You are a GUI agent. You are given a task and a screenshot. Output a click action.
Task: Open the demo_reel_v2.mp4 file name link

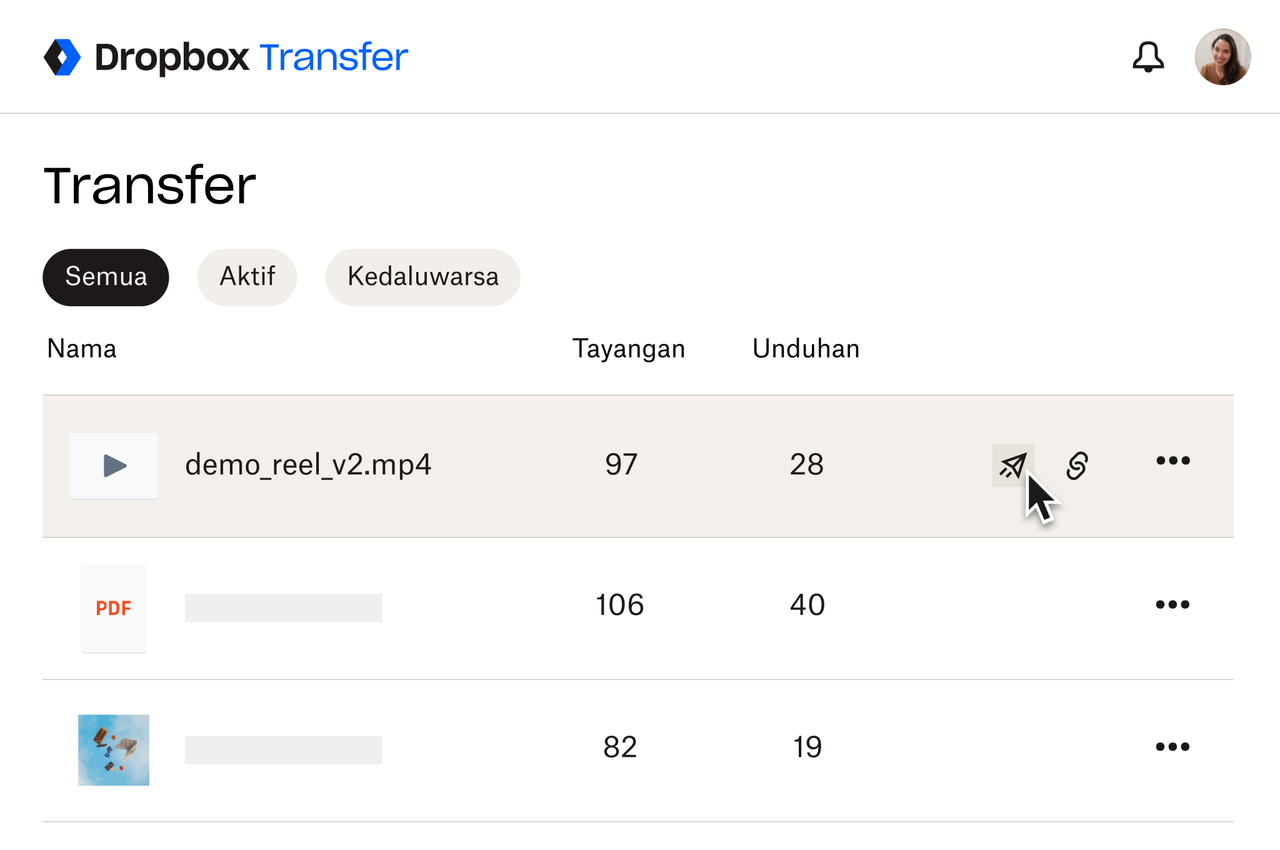tap(307, 465)
